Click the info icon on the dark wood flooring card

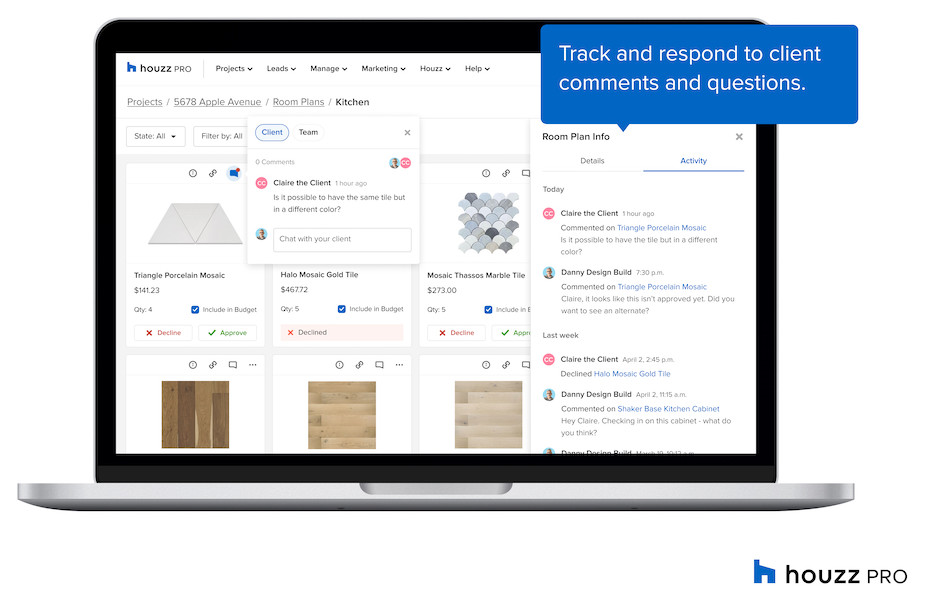[193, 365]
